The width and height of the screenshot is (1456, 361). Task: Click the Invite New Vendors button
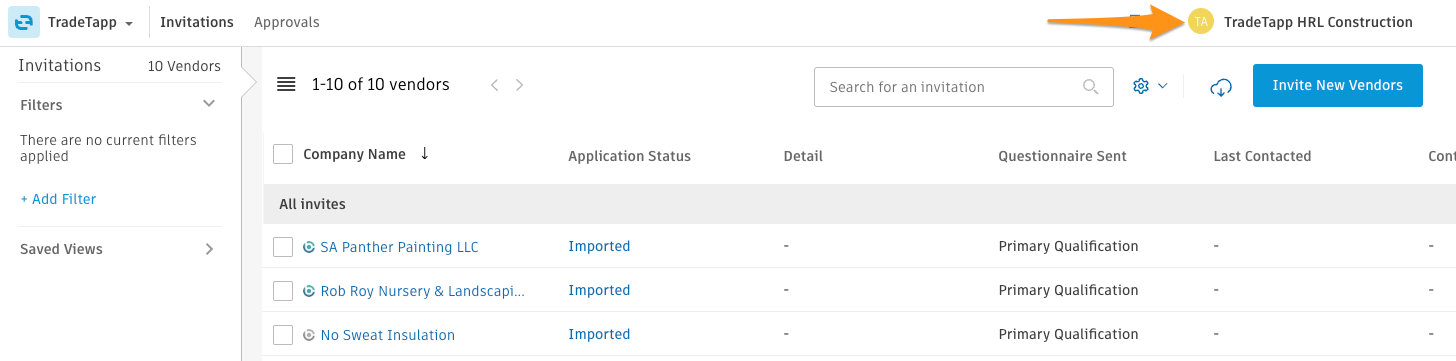pyautogui.click(x=1338, y=86)
